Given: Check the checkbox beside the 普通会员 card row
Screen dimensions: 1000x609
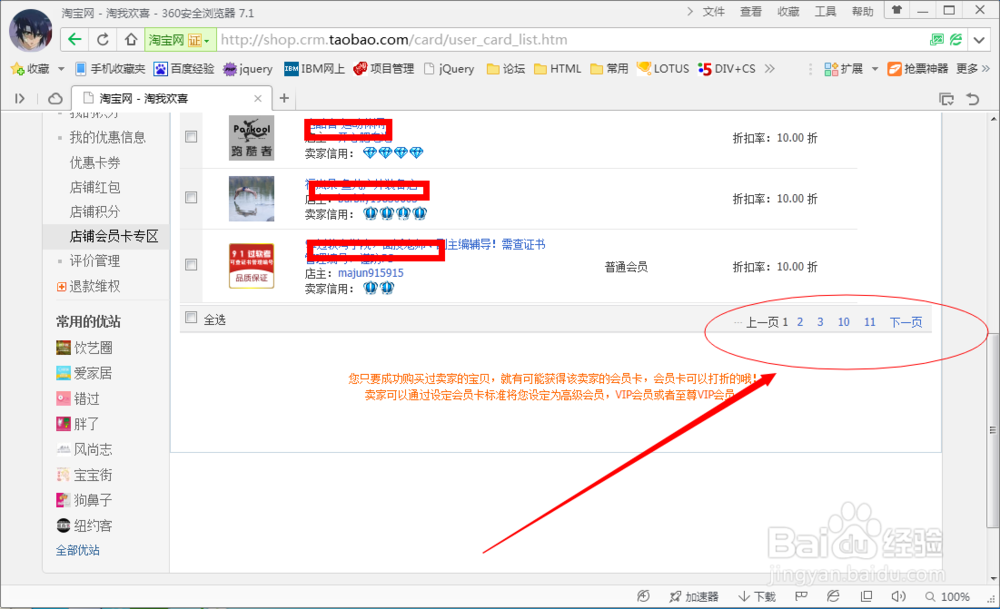Looking at the screenshot, I should (x=191, y=265).
